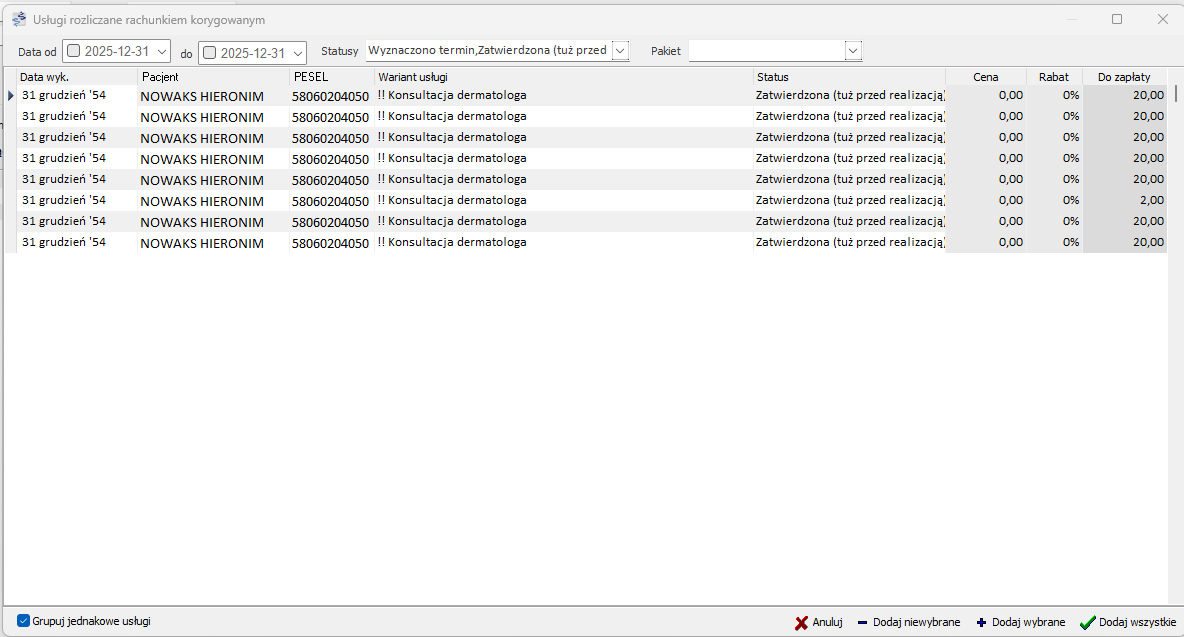
Task: Click the current row pointer arrow
Action: 11,96
